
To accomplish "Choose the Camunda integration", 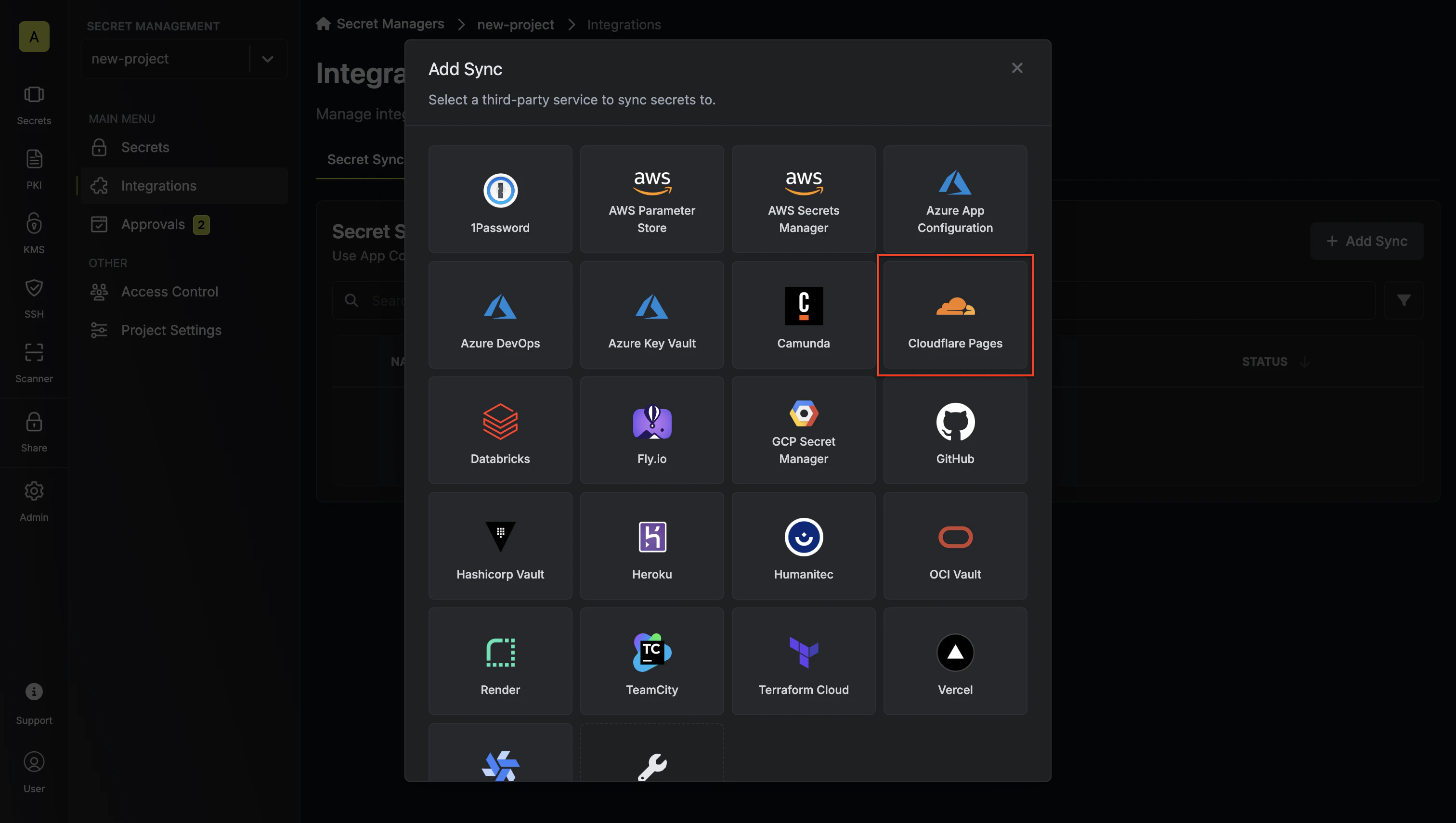I will [803, 314].
